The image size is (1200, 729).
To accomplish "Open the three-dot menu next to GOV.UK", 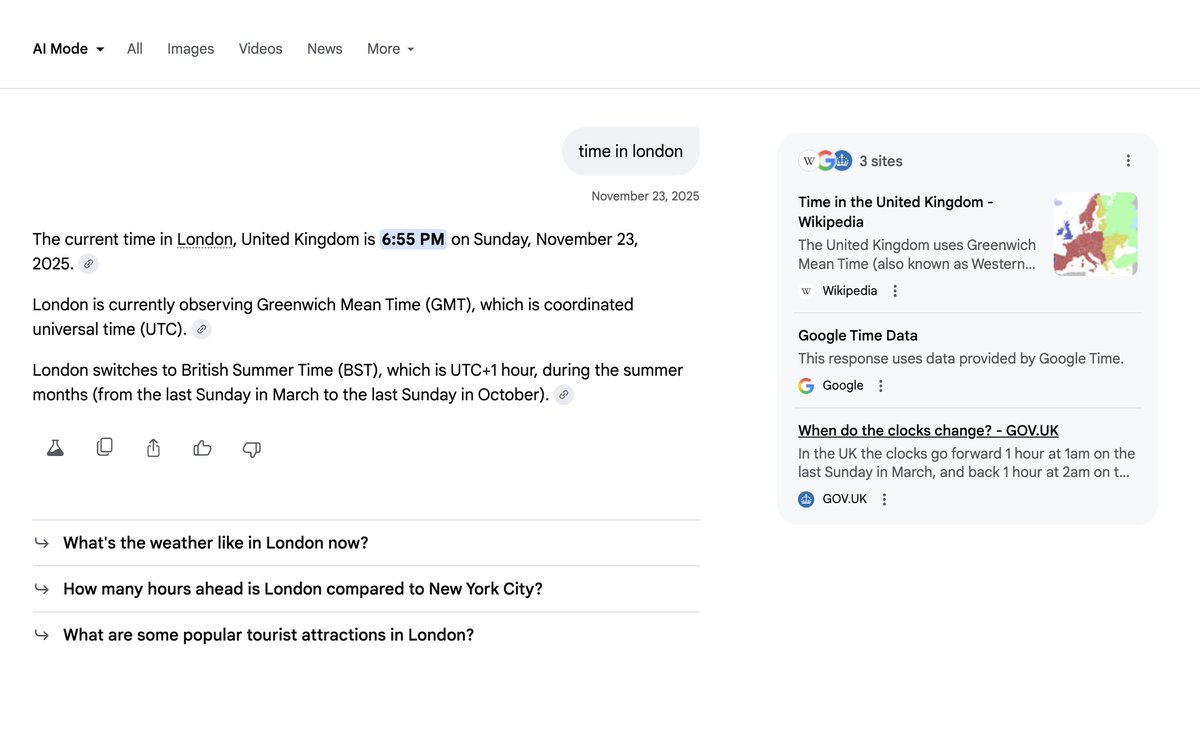I will coord(884,499).
